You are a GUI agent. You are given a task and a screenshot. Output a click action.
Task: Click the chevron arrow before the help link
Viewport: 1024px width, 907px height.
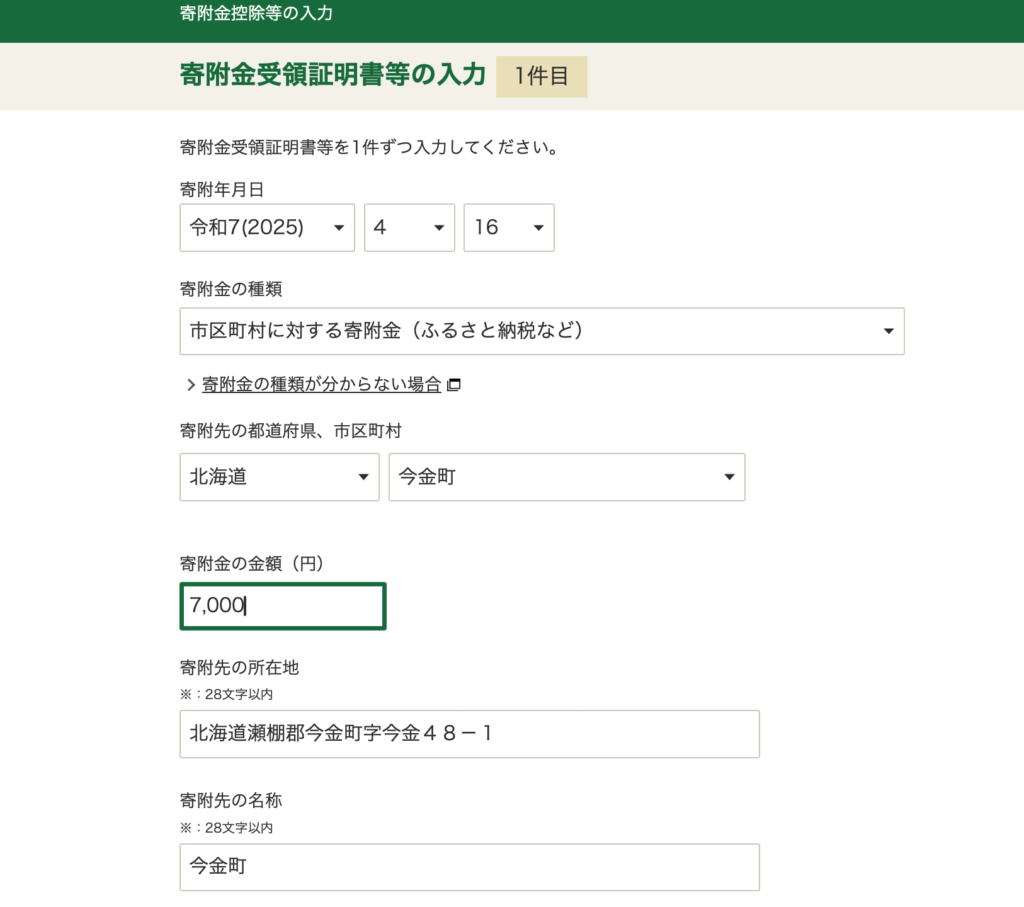(190, 385)
